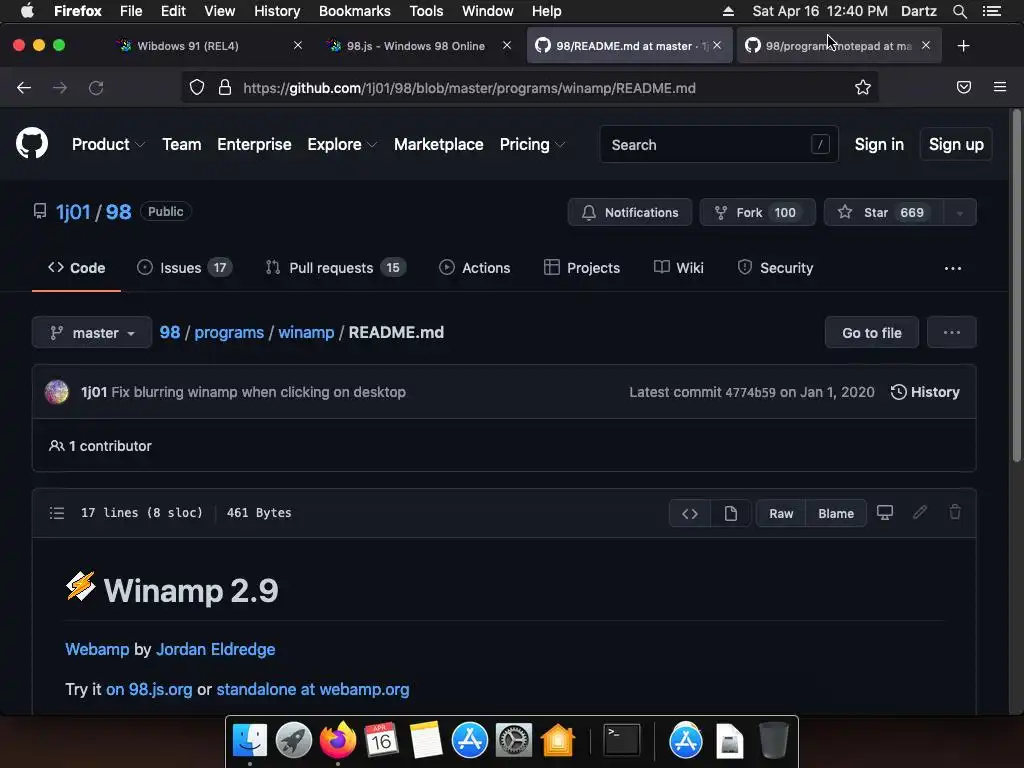Switch to the Wiki tab

coord(679,268)
